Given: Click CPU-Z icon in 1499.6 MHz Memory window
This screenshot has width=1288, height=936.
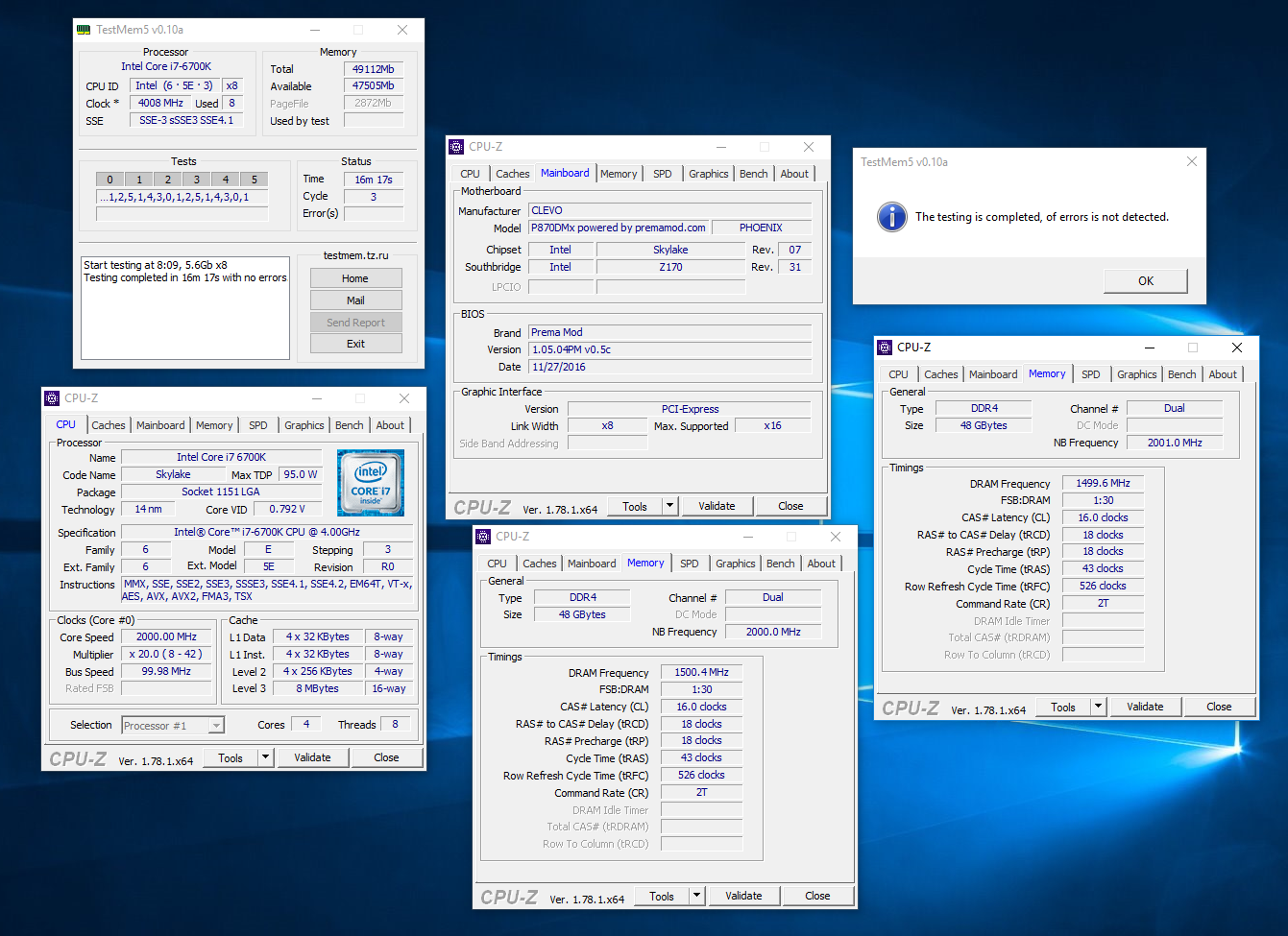Looking at the screenshot, I should 885,348.
